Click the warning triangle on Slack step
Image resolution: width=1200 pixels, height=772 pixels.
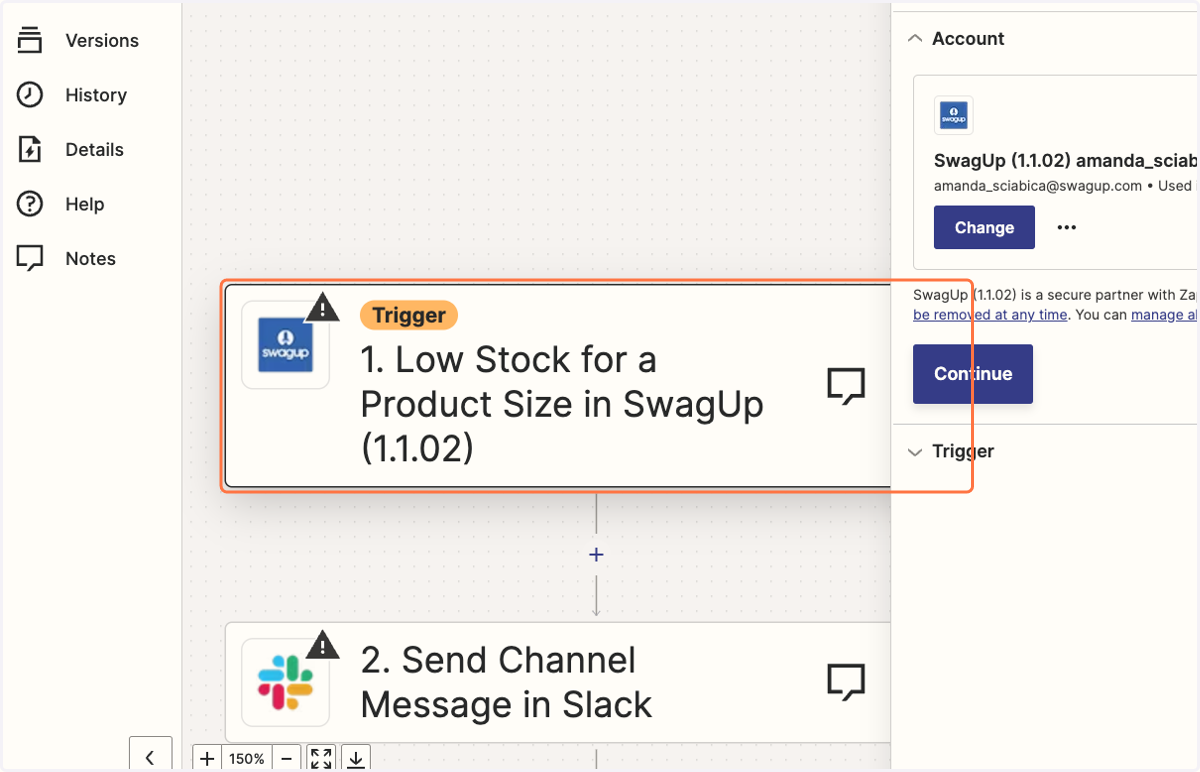[322, 644]
